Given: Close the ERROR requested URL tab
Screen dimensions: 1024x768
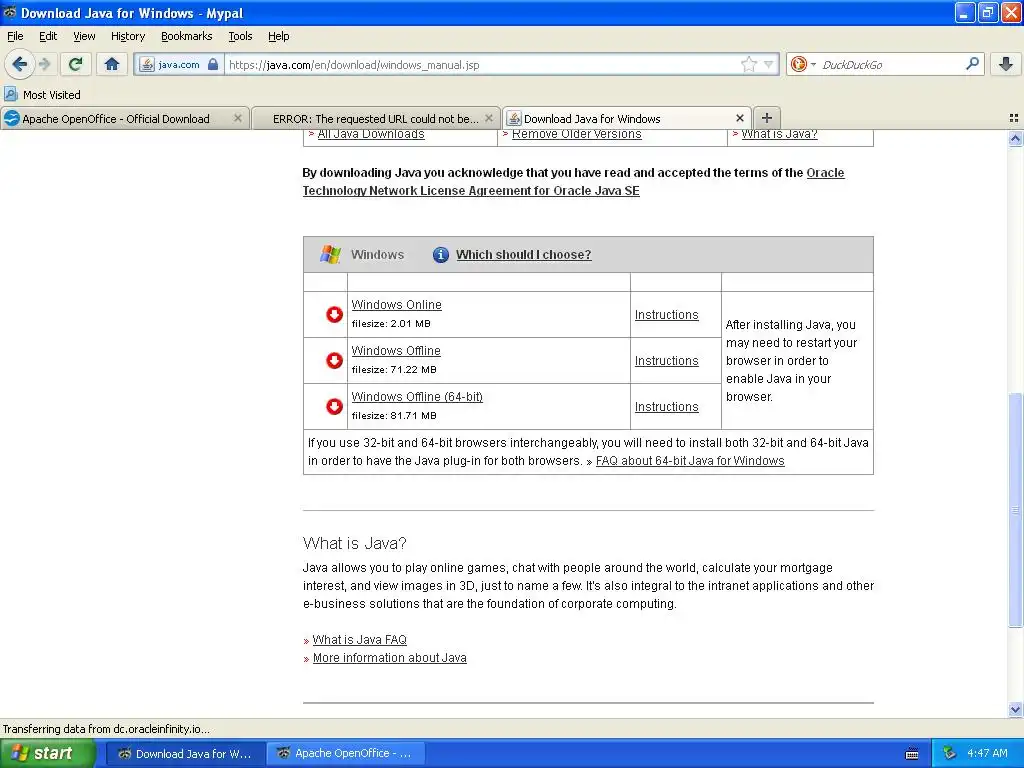Looking at the screenshot, I should [488, 118].
